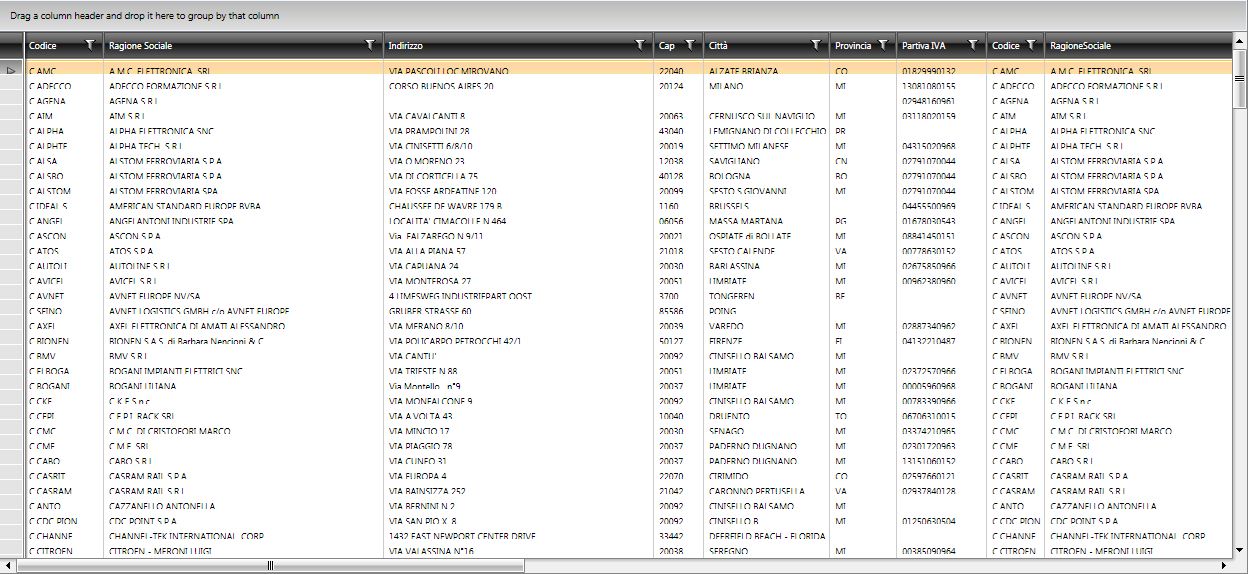Open filter for Codice column beside Ragione Sociale
Screen dimensions: 1248x574
click(90, 45)
